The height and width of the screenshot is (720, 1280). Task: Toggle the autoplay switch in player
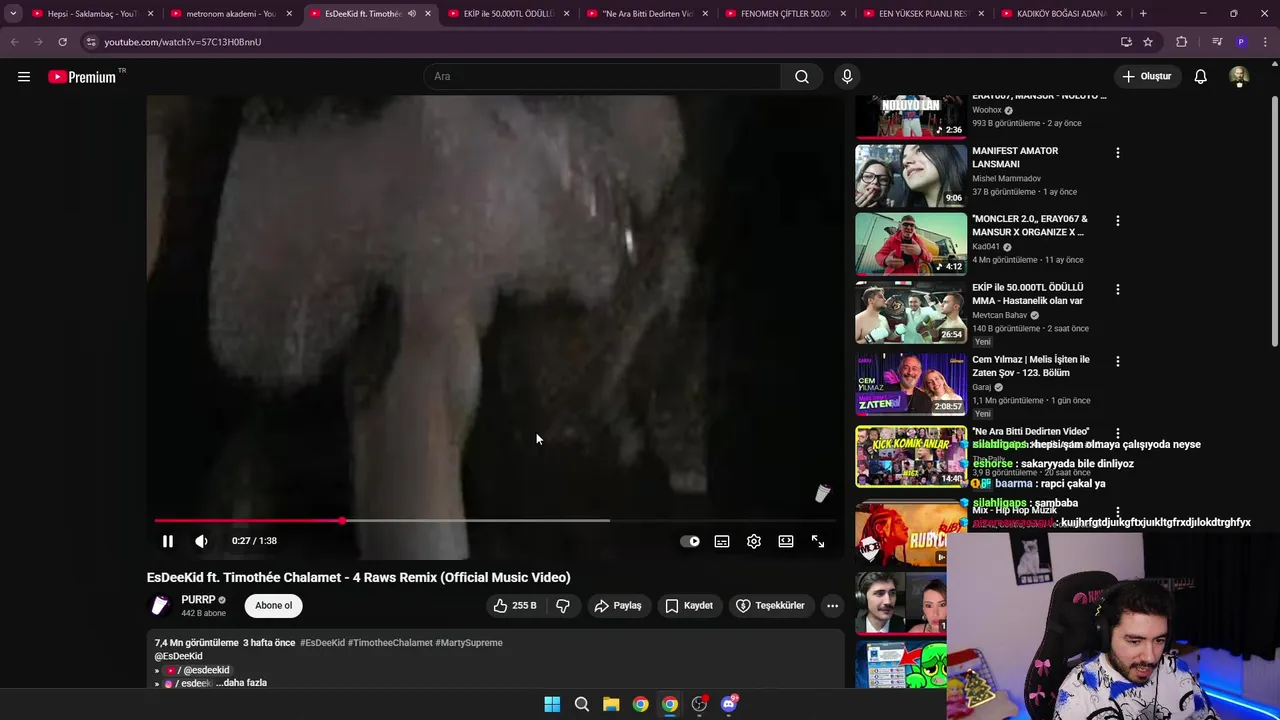(x=690, y=541)
